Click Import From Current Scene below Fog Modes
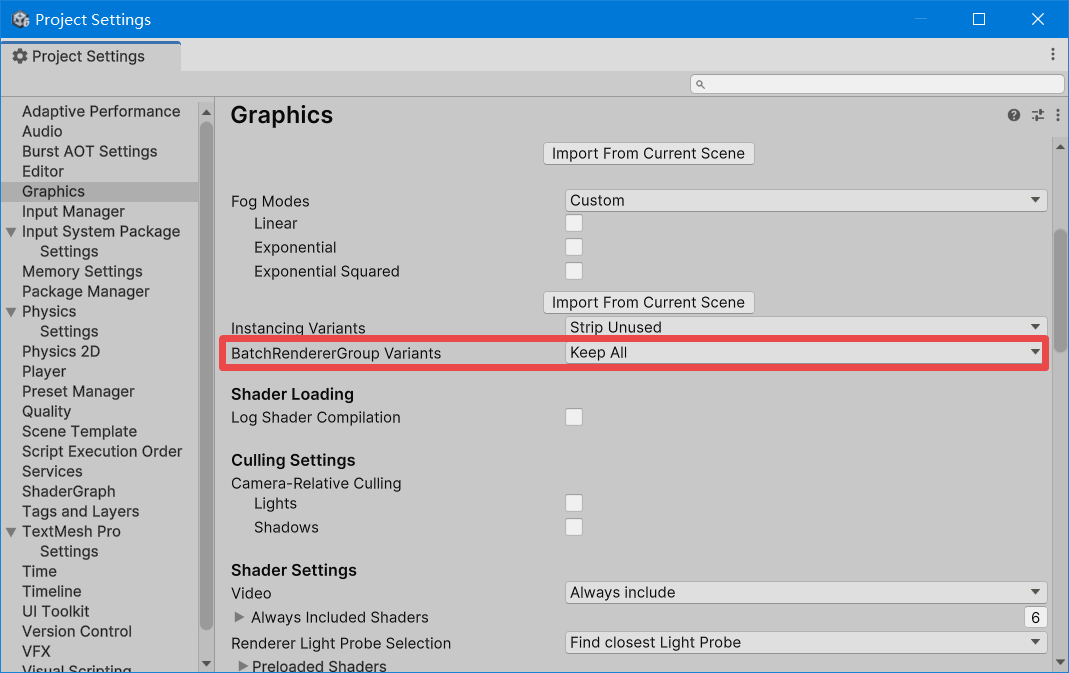The height and width of the screenshot is (673, 1069). [x=648, y=302]
